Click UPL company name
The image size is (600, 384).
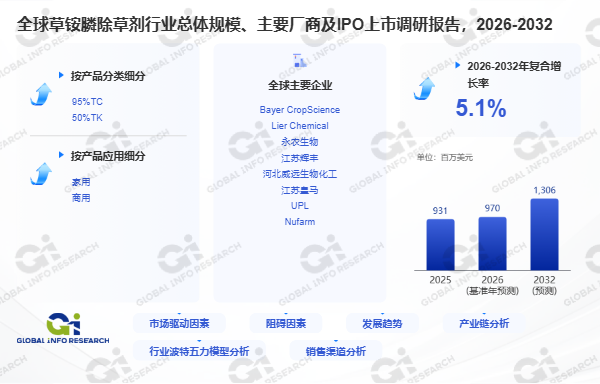click(300, 206)
